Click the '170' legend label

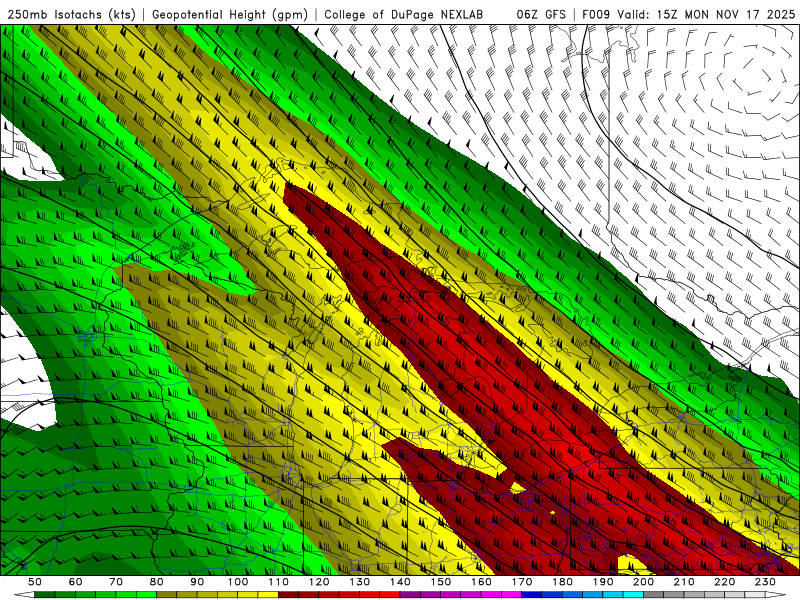522,582
